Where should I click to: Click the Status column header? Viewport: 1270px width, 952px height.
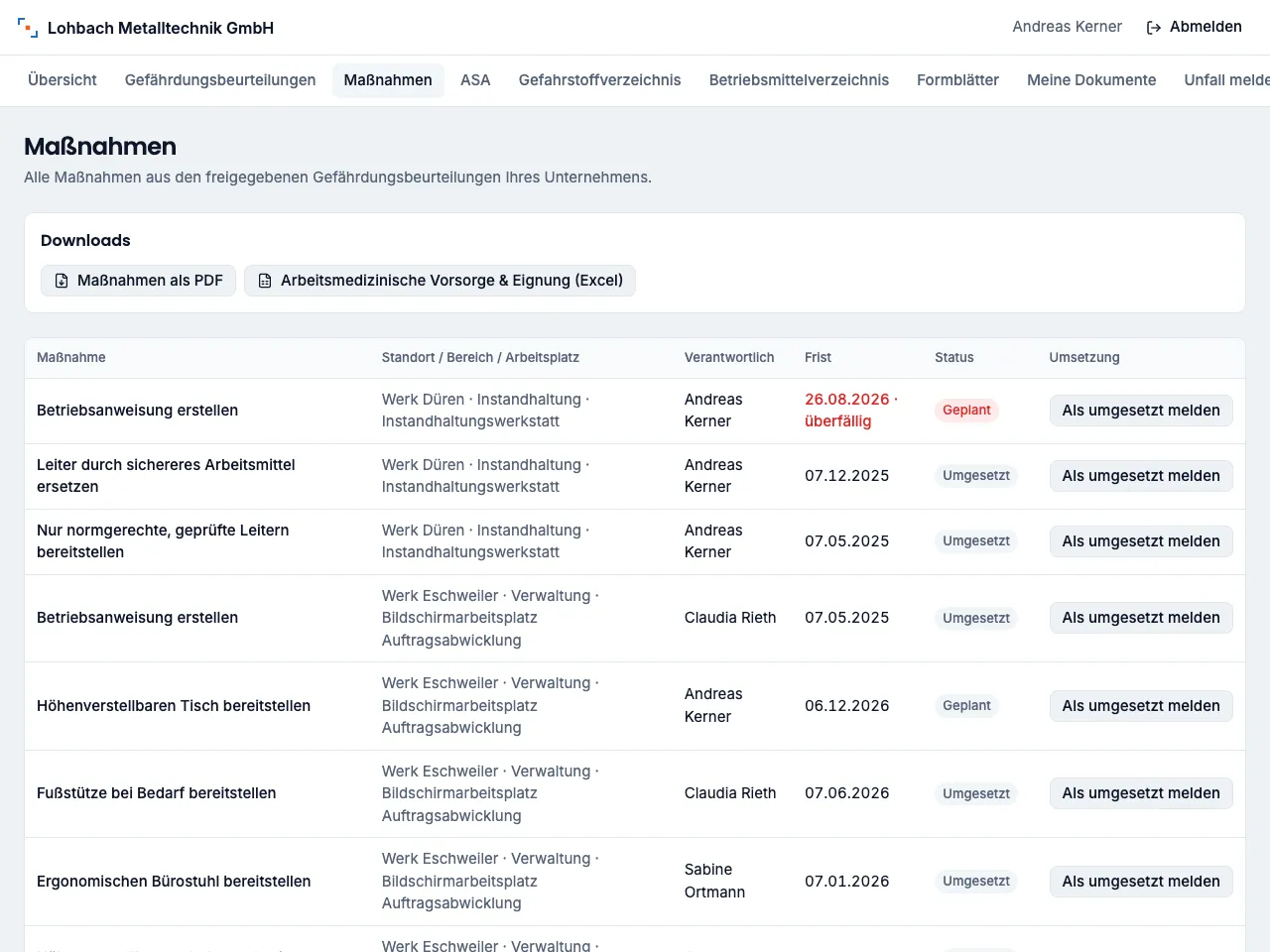954,358
